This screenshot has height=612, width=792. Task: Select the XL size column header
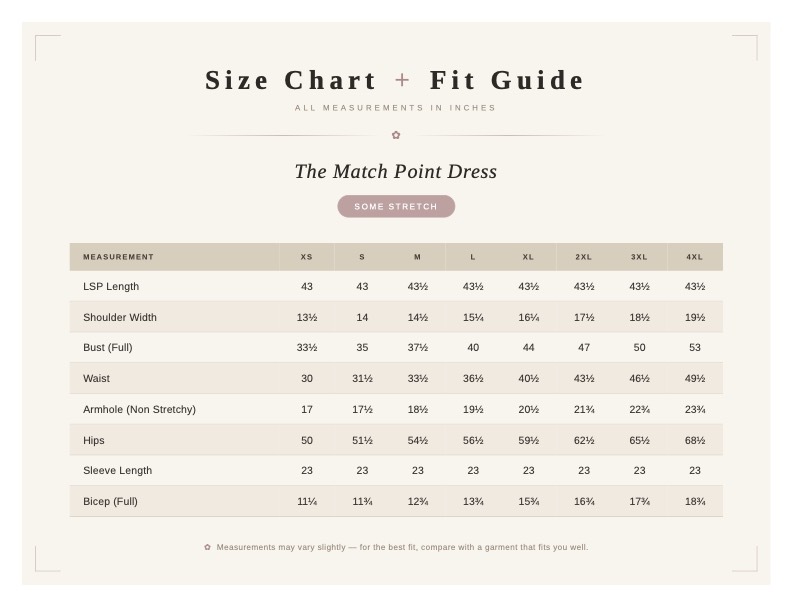528,257
